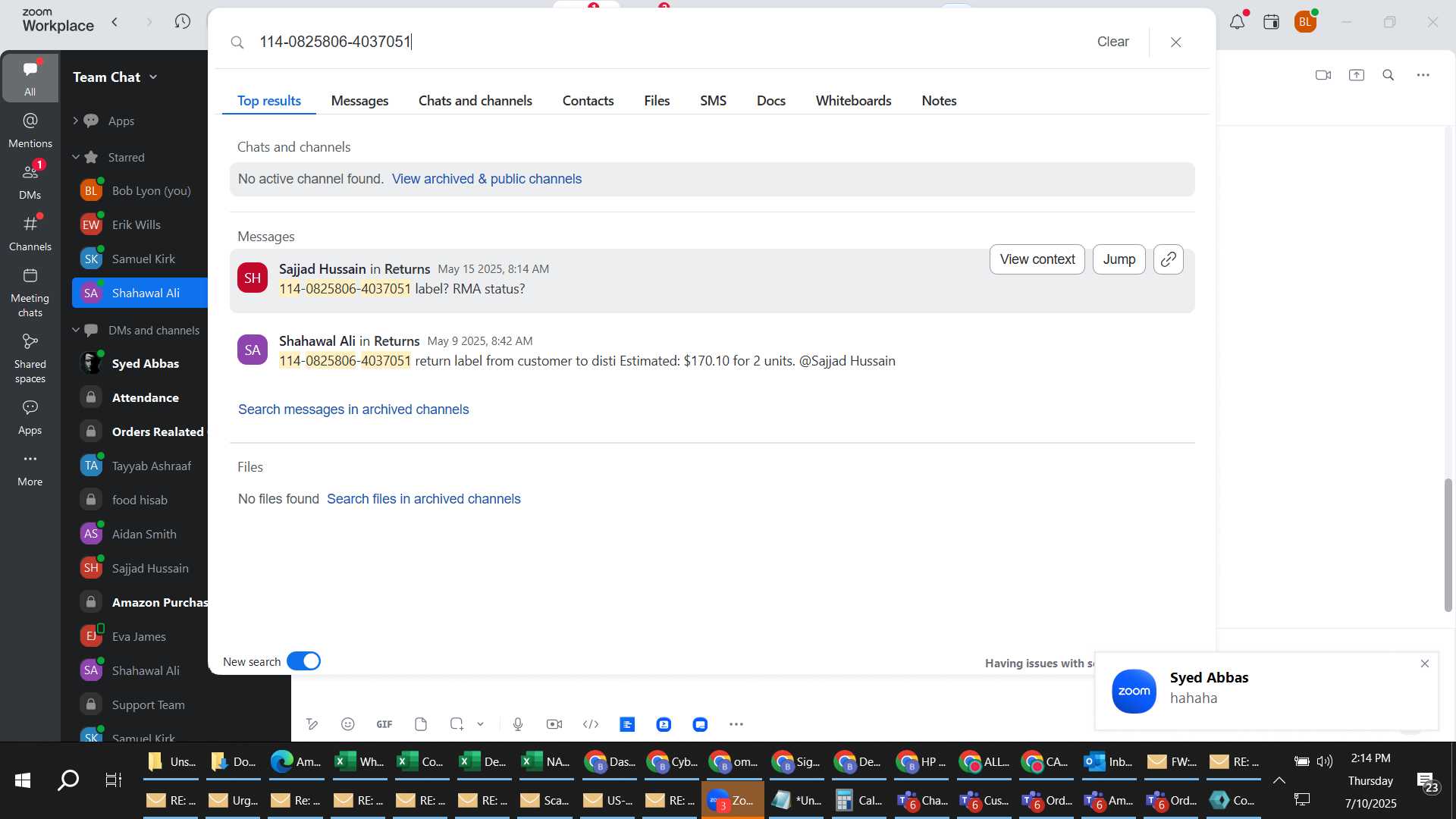Open the More sidebar menu
1456x819 pixels.
tap(30, 469)
